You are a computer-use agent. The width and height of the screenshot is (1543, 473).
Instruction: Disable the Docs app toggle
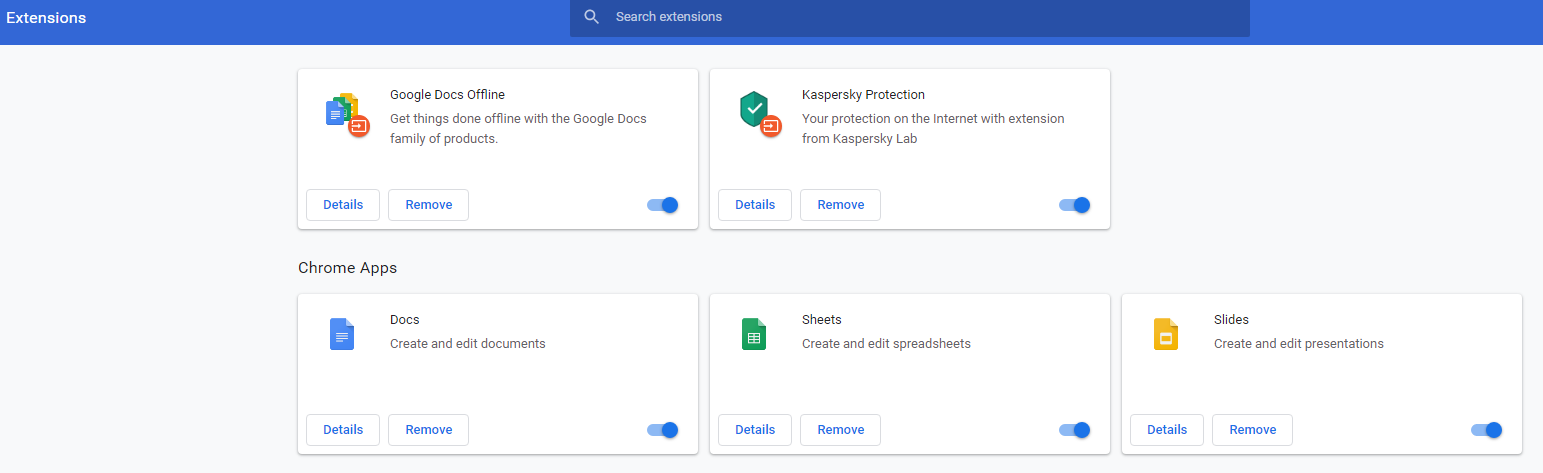pos(663,430)
